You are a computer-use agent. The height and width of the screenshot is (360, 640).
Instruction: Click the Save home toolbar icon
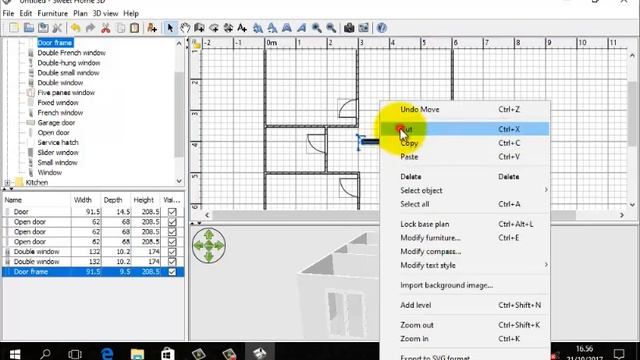click(43, 28)
